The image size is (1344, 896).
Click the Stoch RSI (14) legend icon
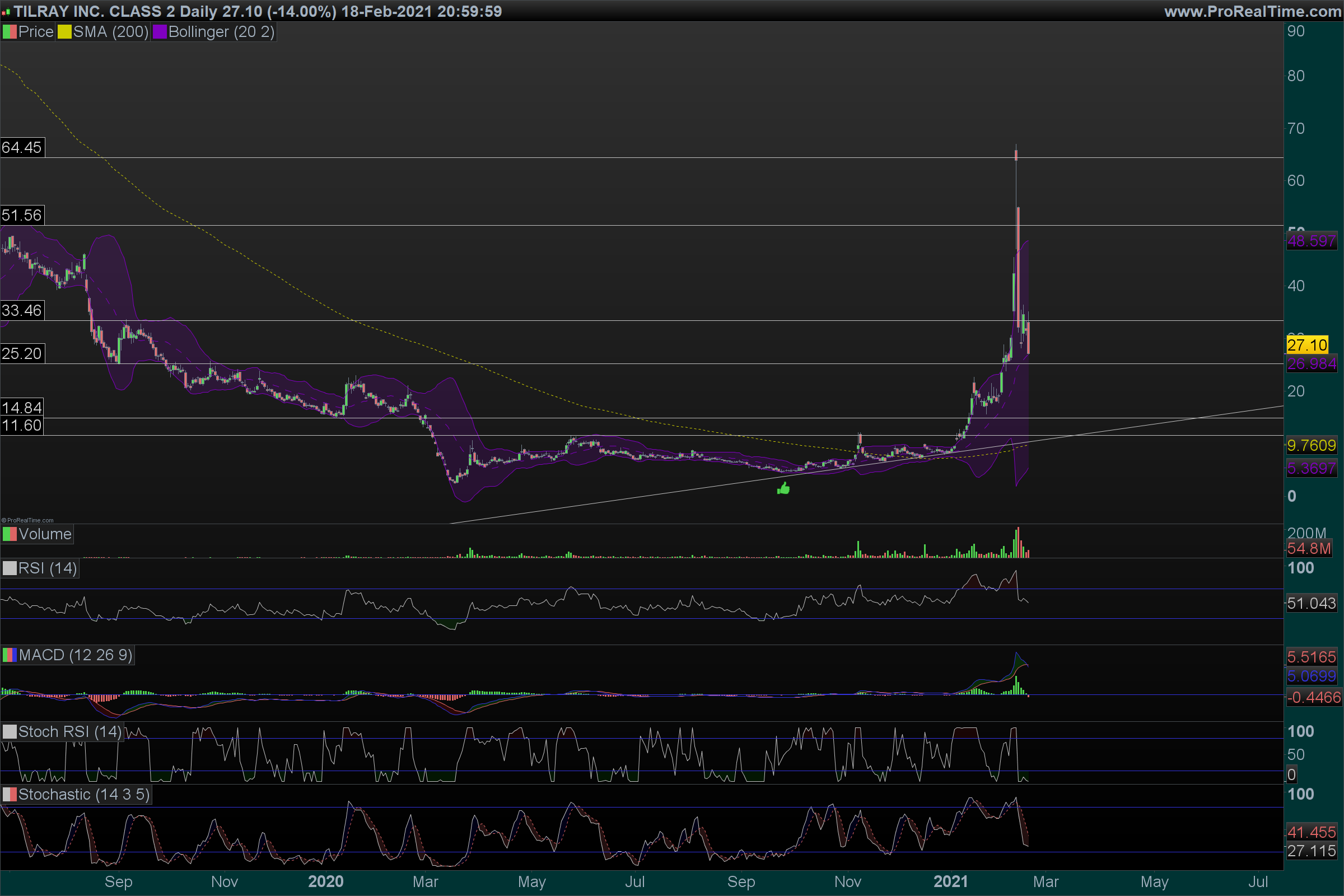(x=10, y=731)
